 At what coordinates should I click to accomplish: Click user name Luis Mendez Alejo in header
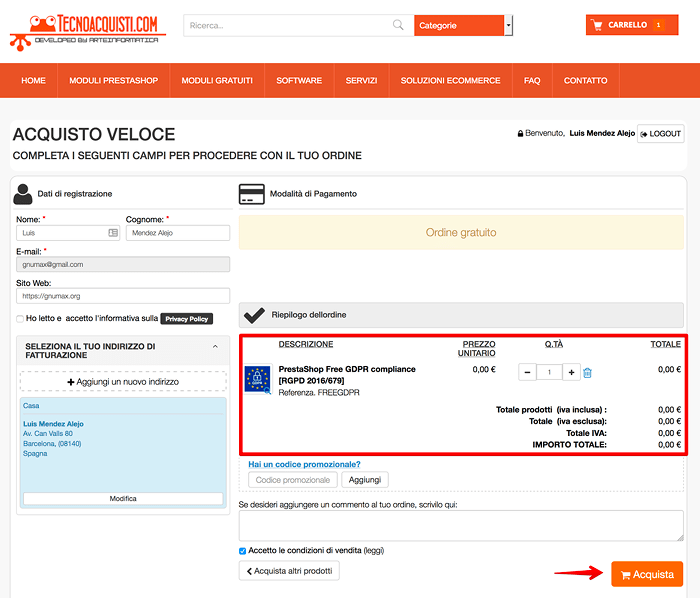[602, 133]
